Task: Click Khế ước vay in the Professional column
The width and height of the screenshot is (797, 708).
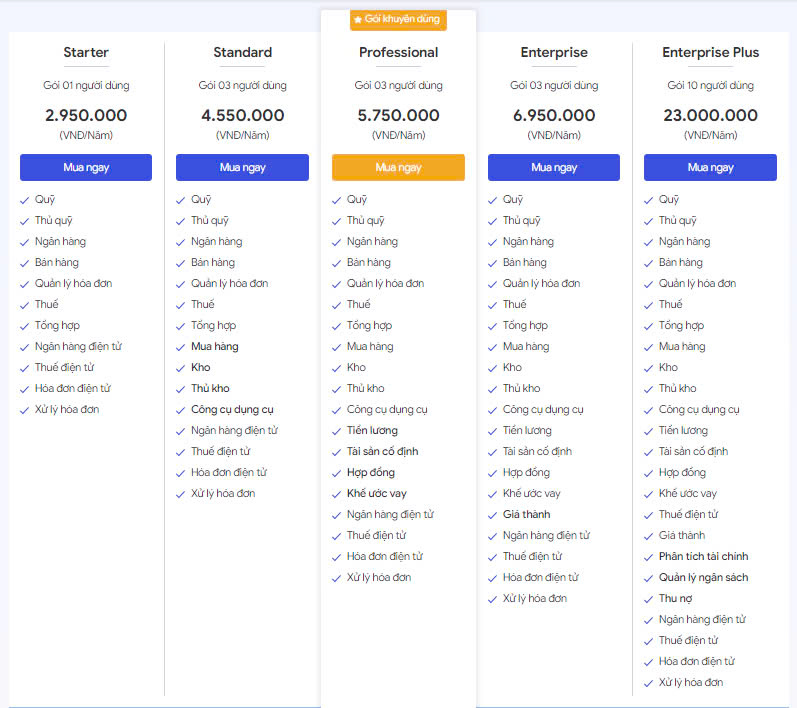Action: coord(376,494)
